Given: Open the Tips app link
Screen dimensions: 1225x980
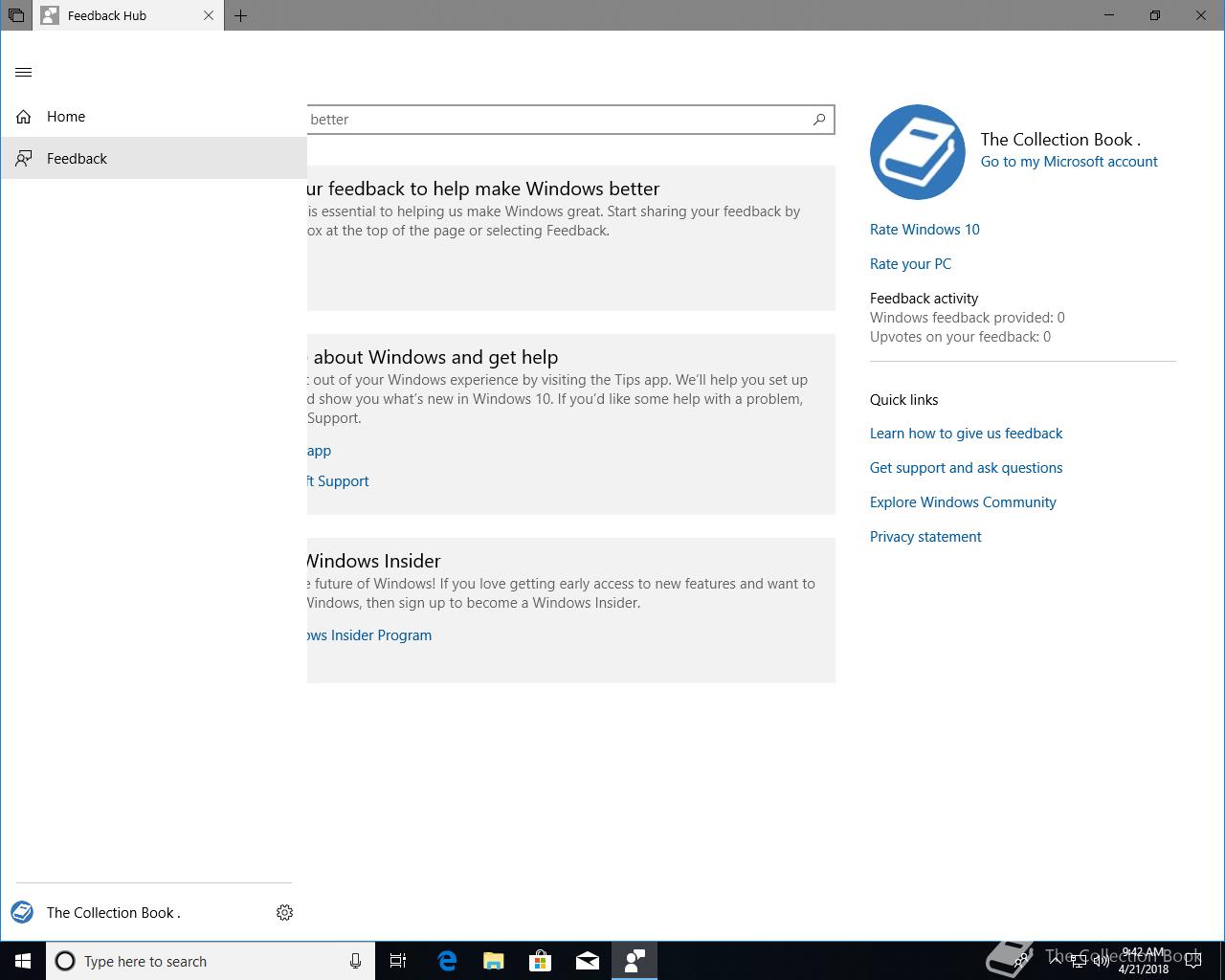Looking at the screenshot, I should pyautogui.click(x=319, y=451).
